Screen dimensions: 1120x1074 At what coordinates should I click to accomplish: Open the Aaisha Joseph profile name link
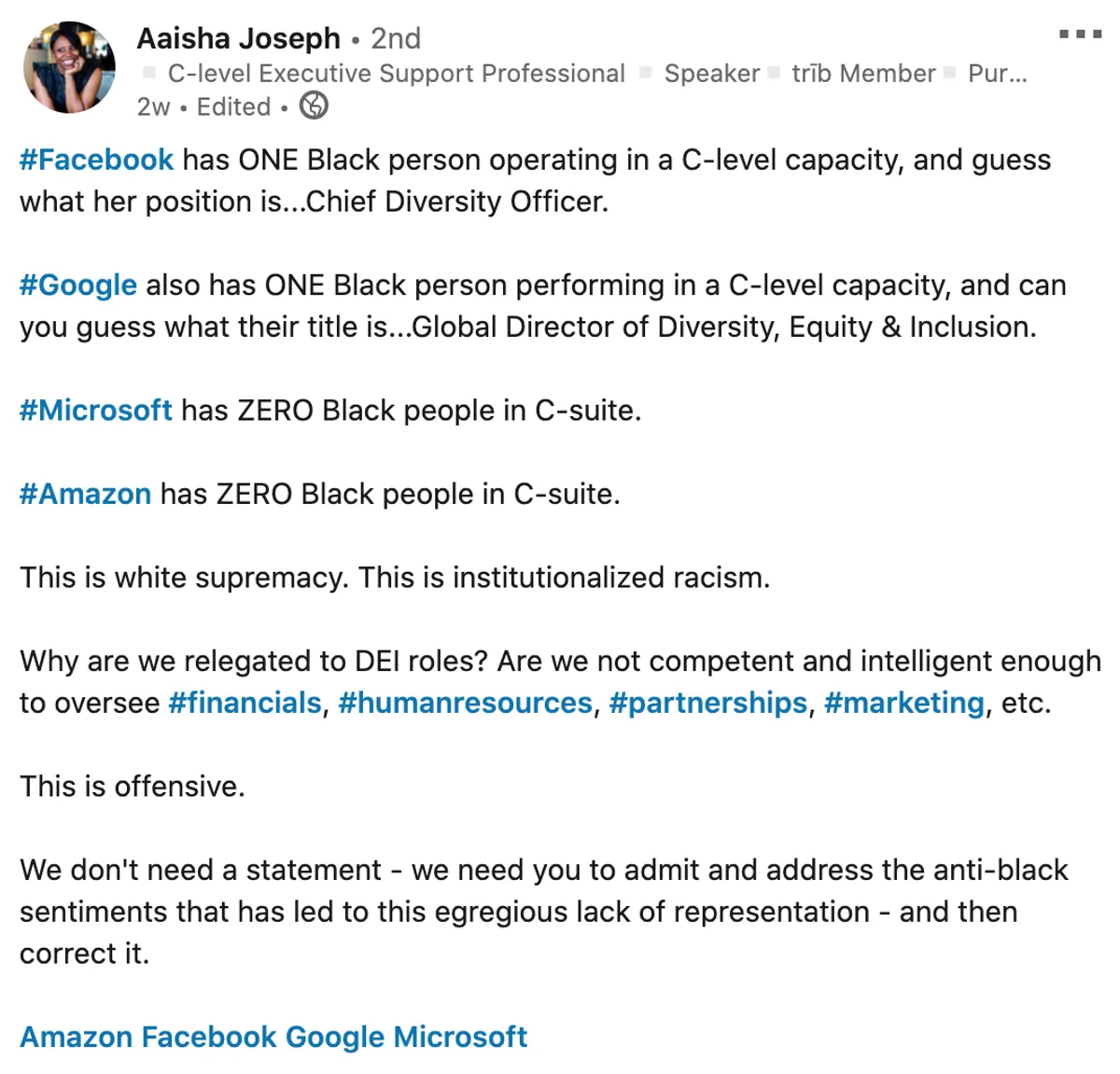click(238, 38)
